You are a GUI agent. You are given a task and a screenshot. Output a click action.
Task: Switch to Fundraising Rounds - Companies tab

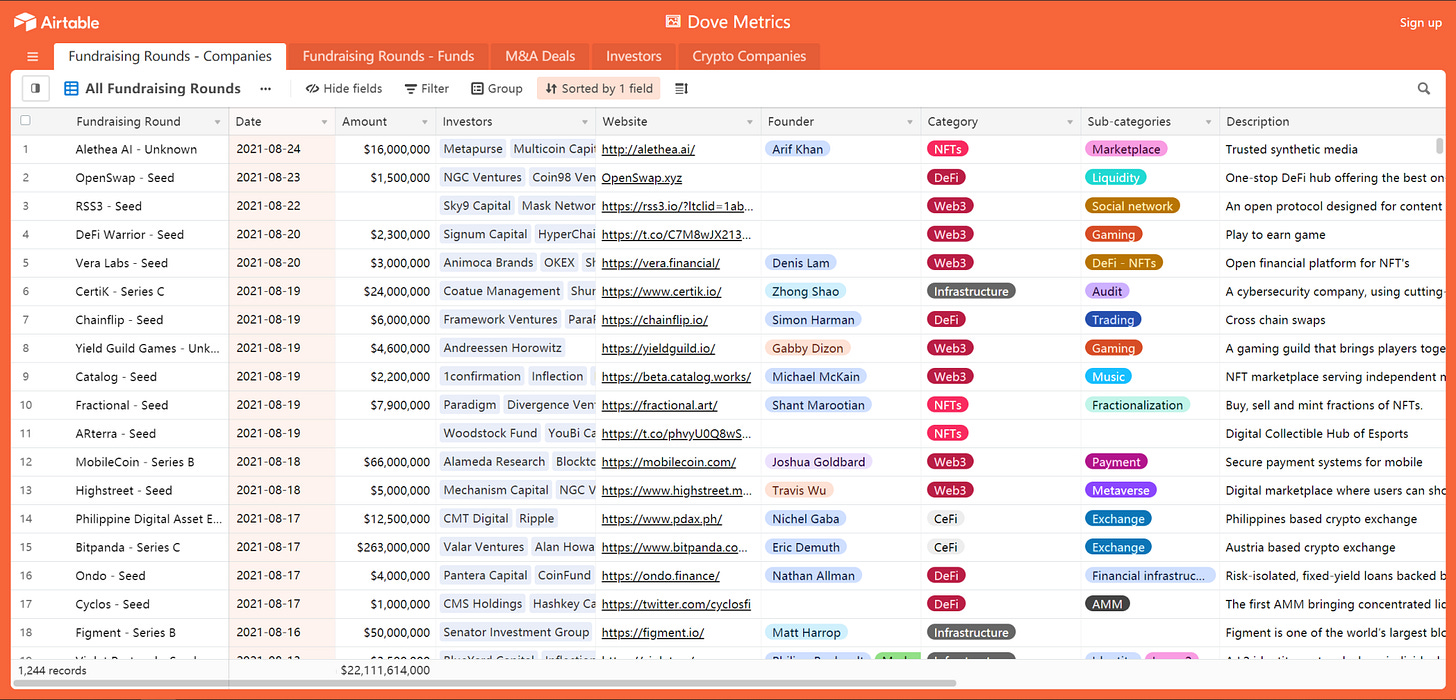click(x=170, y=56)
